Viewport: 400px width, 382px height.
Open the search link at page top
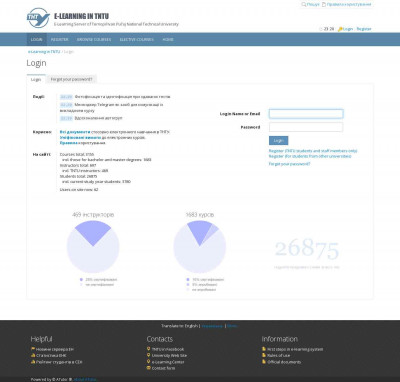coord(313,4)
